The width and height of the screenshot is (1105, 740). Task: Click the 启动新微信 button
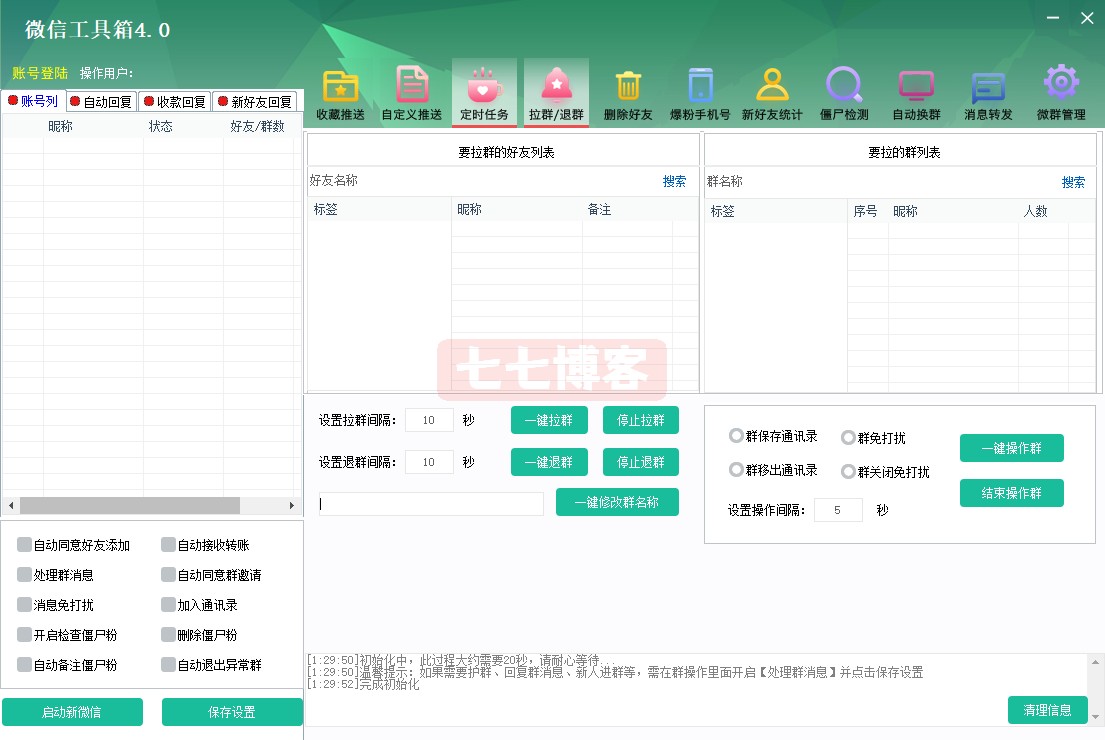(72, 712)
